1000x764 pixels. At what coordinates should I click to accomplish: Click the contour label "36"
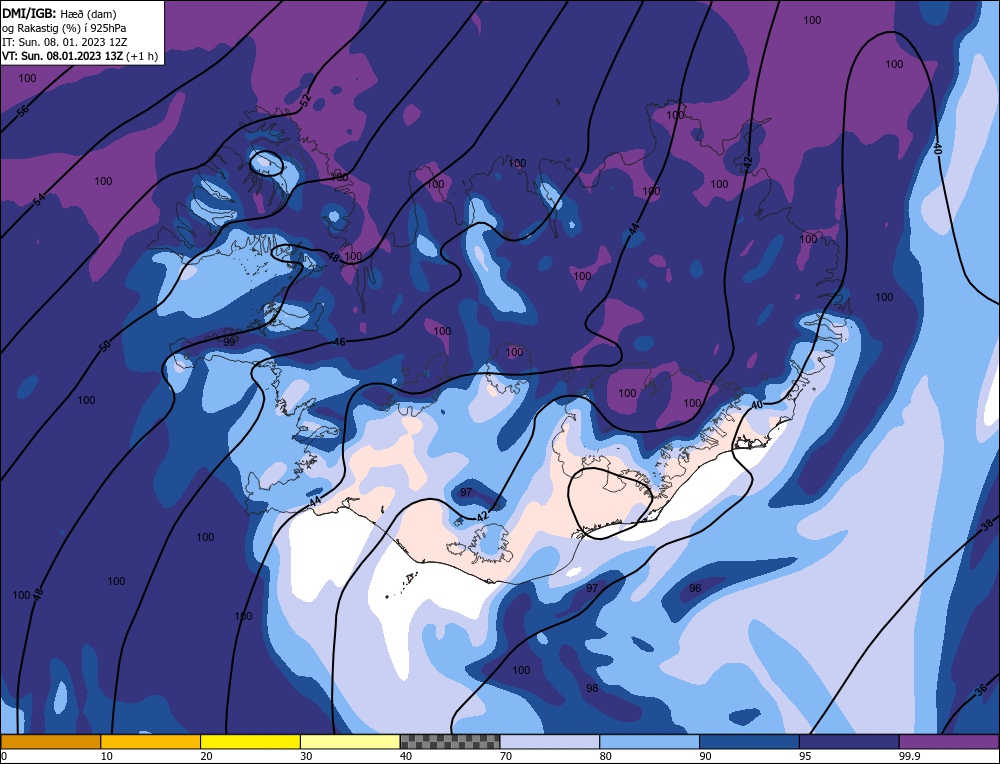tap(981, 689)
